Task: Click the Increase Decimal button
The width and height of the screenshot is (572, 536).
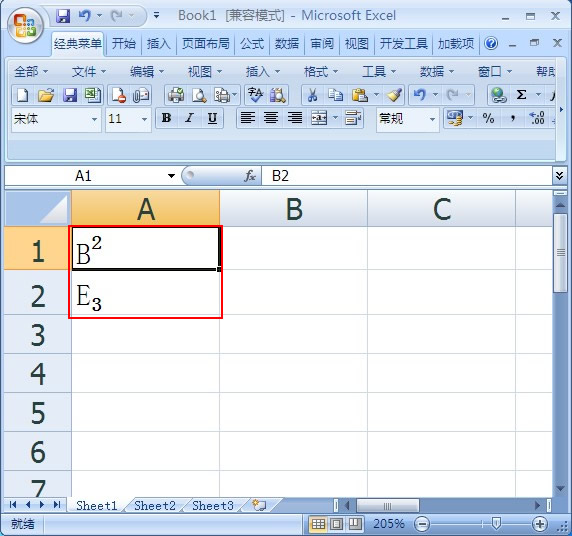Action: pyautogui.click(x=537, y=118)
